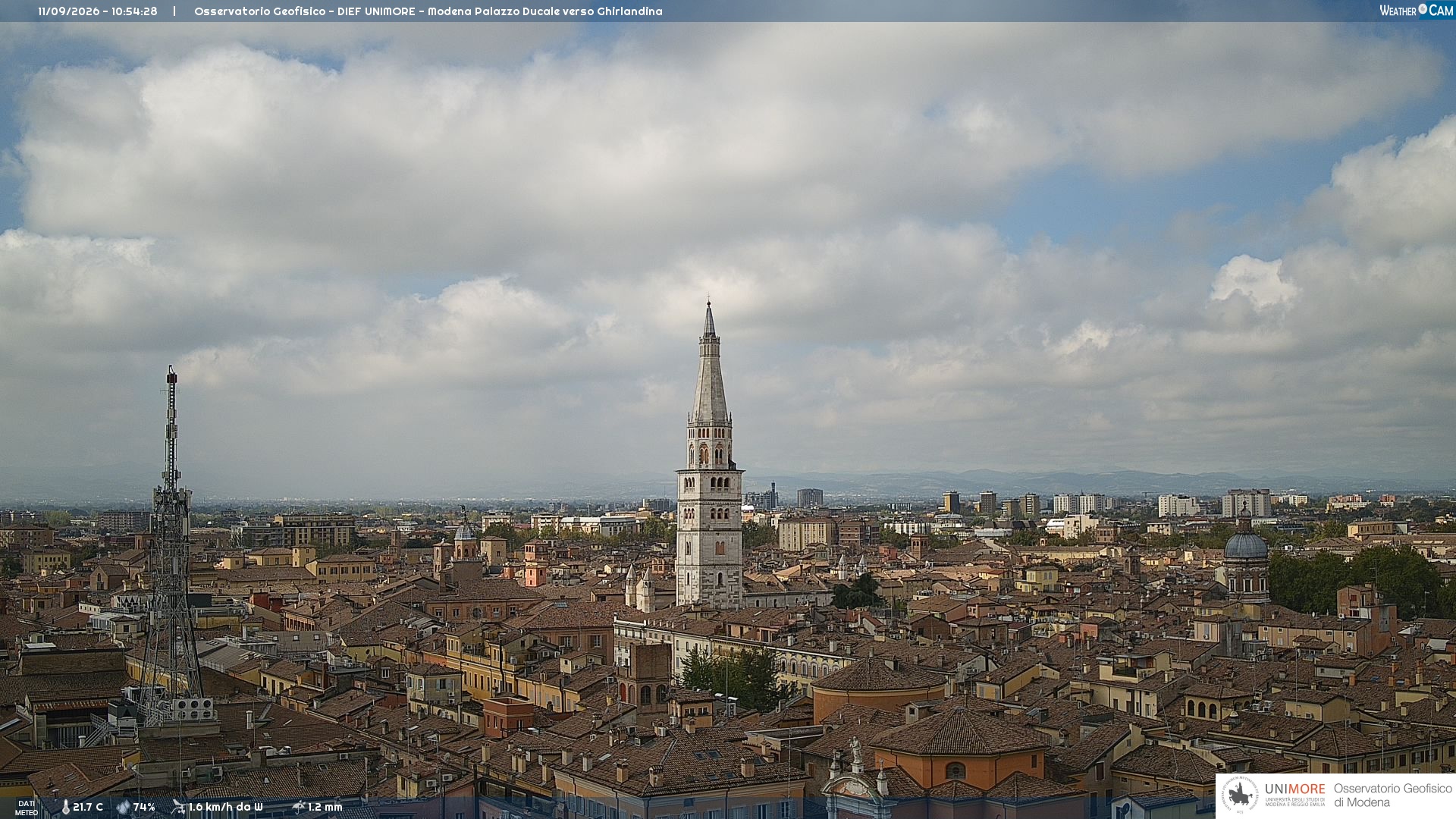Image resolution: width=1456 pixels, height=819 pixels.
Task: Click the 11/09/2026 date and time stamp
Action: pyautogui.click(x=98, y=11)
